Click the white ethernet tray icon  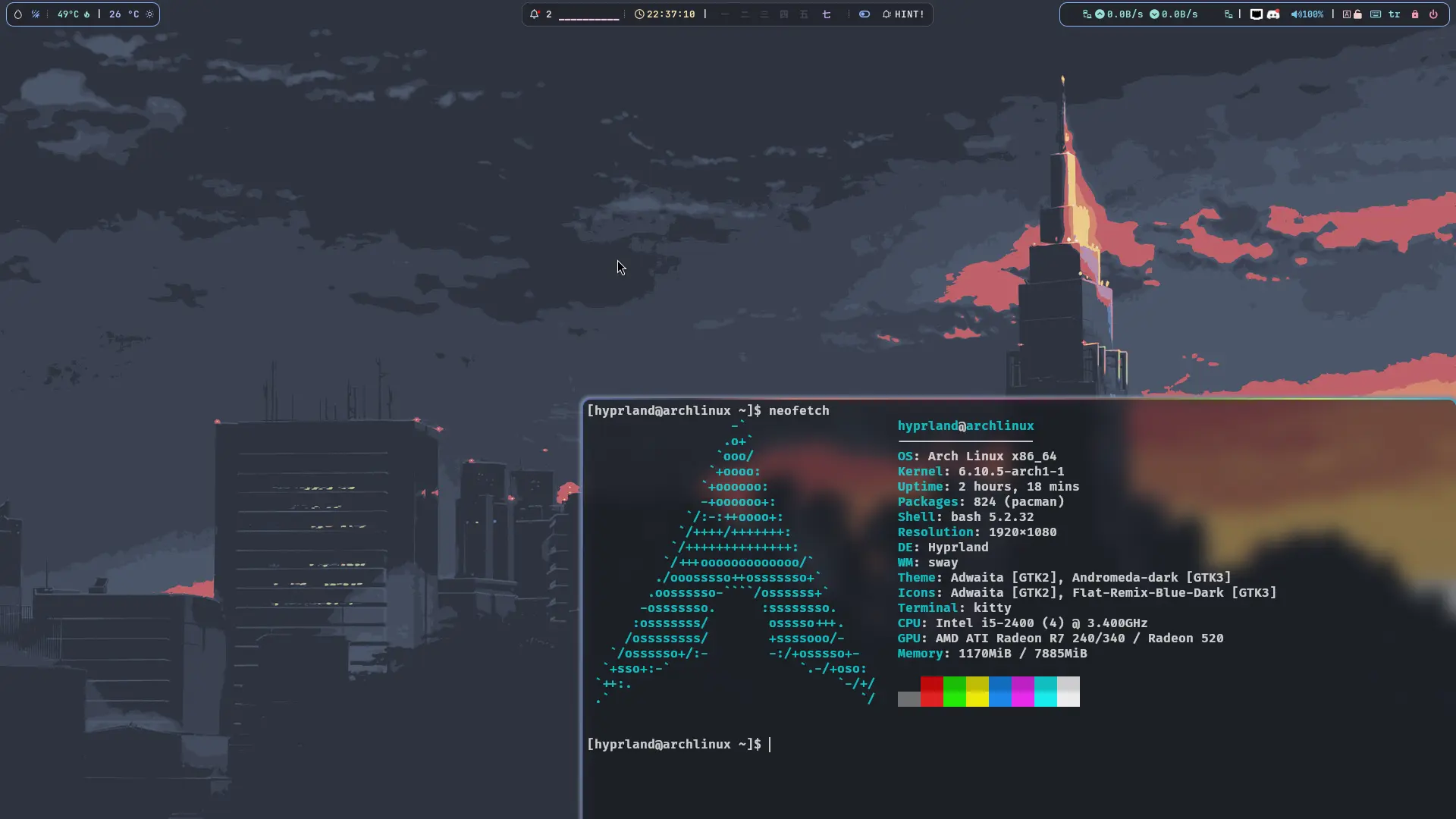point(1257,14)
